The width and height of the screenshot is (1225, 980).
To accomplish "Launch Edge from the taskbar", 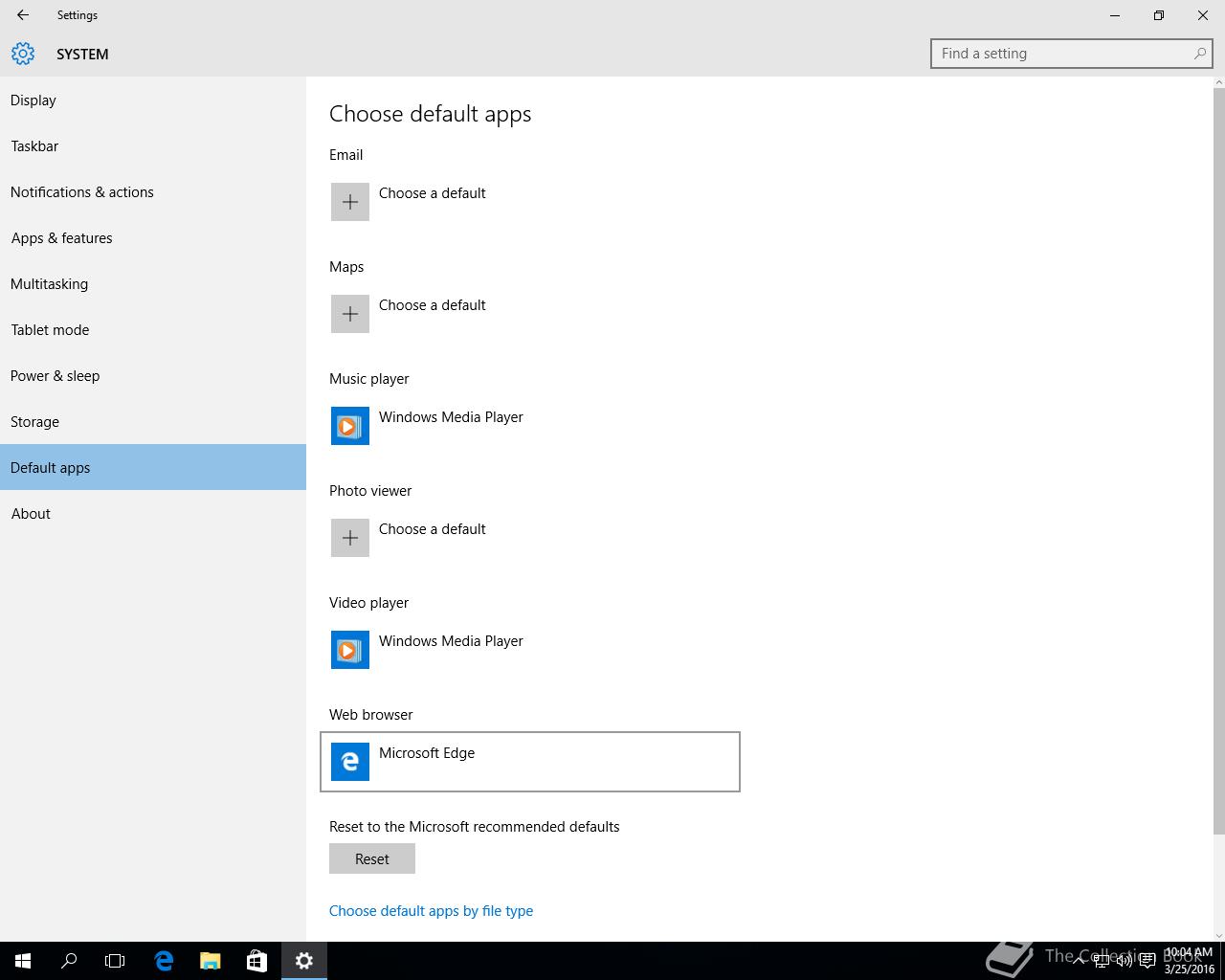I will [164, 961].
